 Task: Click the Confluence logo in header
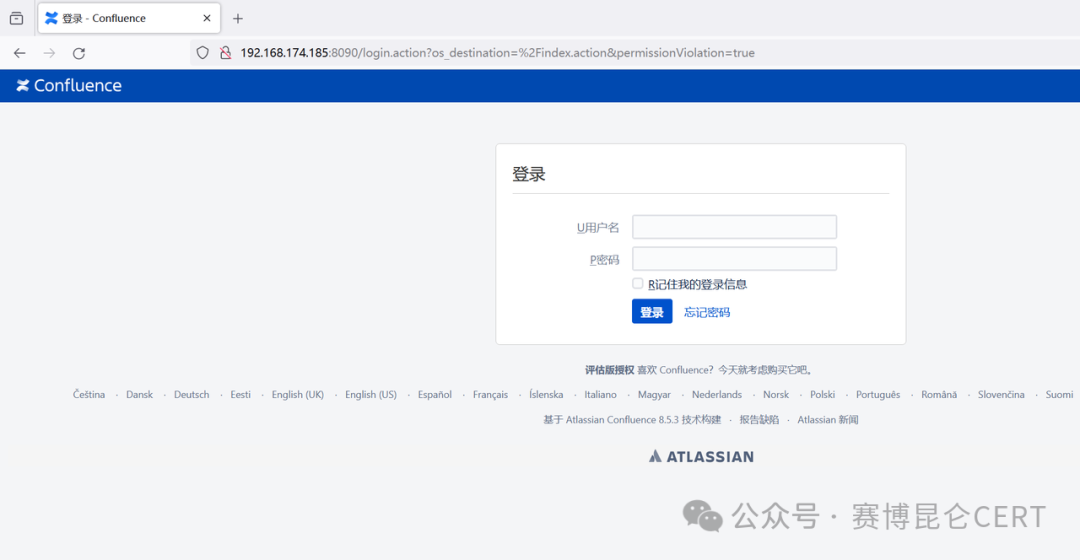69,85
